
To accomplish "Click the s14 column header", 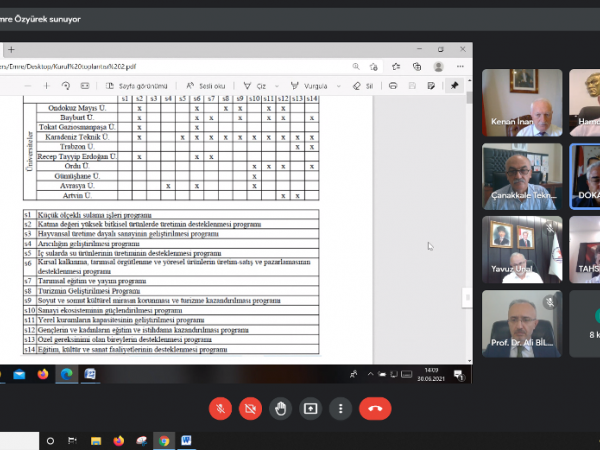I will (x=311, y=99).
